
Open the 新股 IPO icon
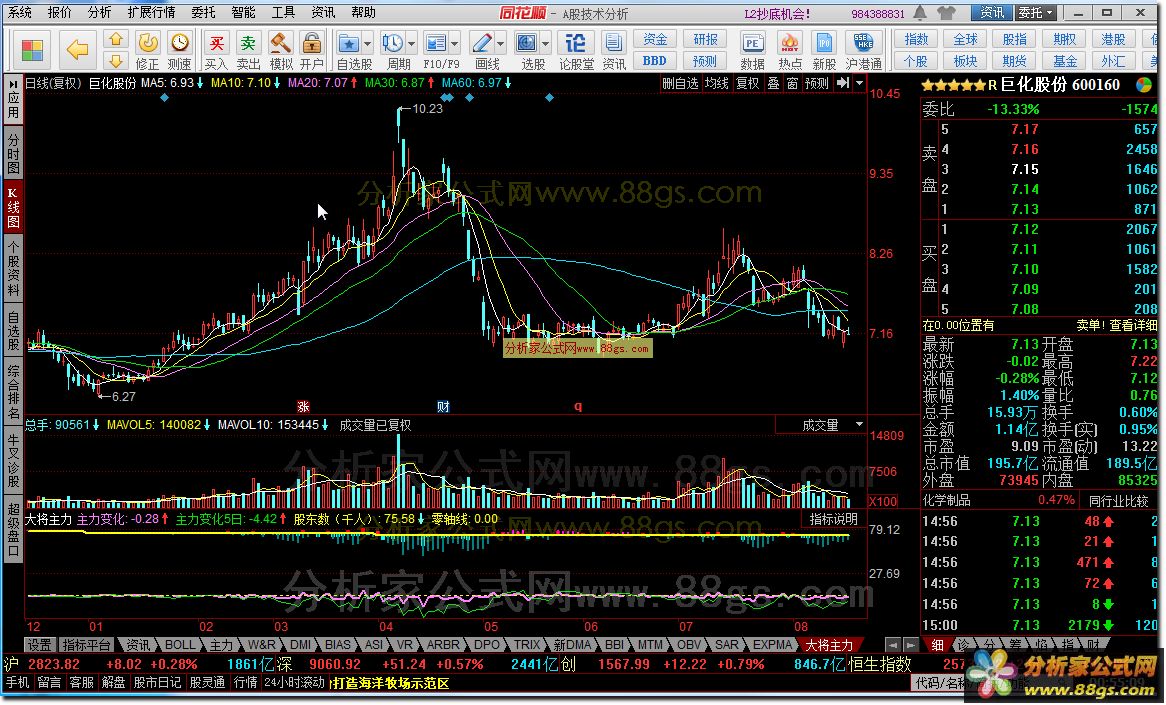(x=824, y=43)
